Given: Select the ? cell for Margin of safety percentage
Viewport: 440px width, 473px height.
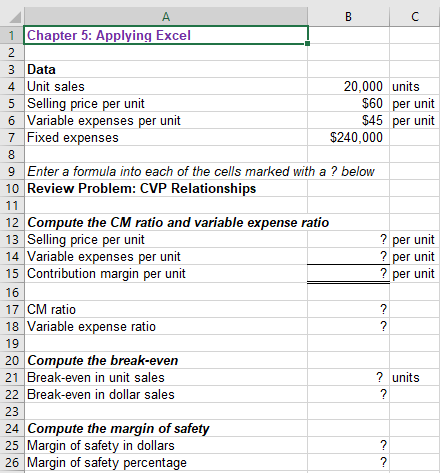Looking at the screenshot, I should pyautogui.click(x=348, y=462).
